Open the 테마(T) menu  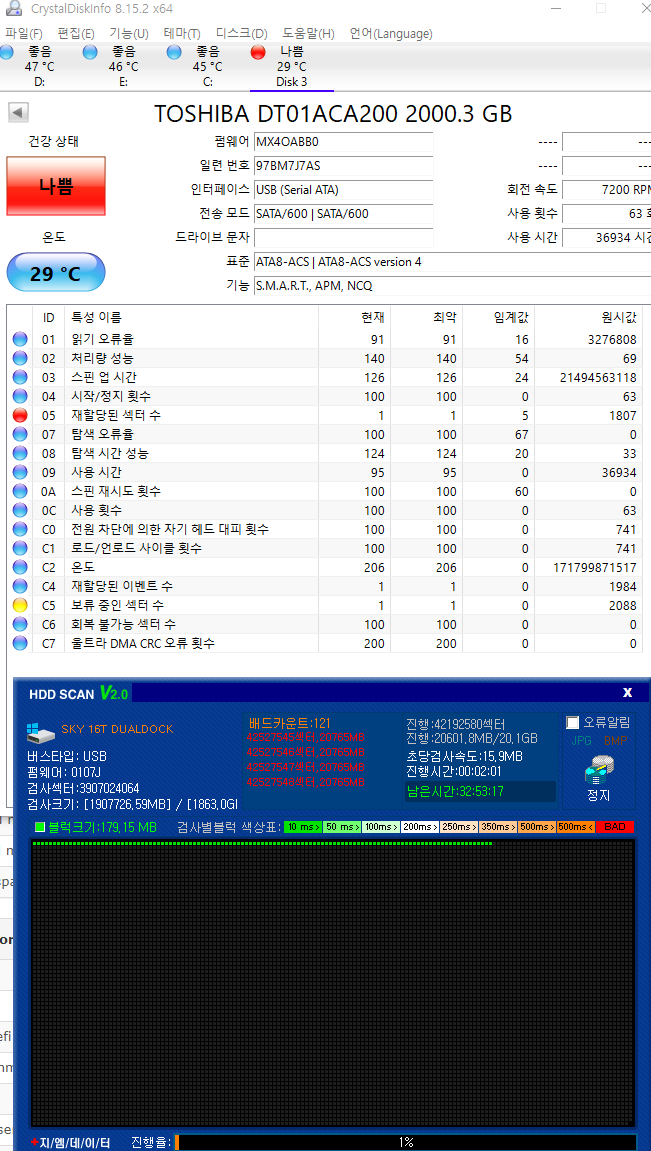click(182, 33)
